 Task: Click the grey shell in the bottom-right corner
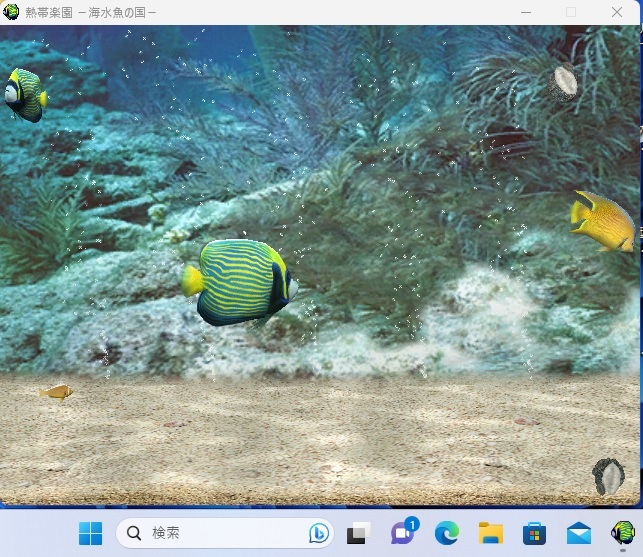pos(609,477)
